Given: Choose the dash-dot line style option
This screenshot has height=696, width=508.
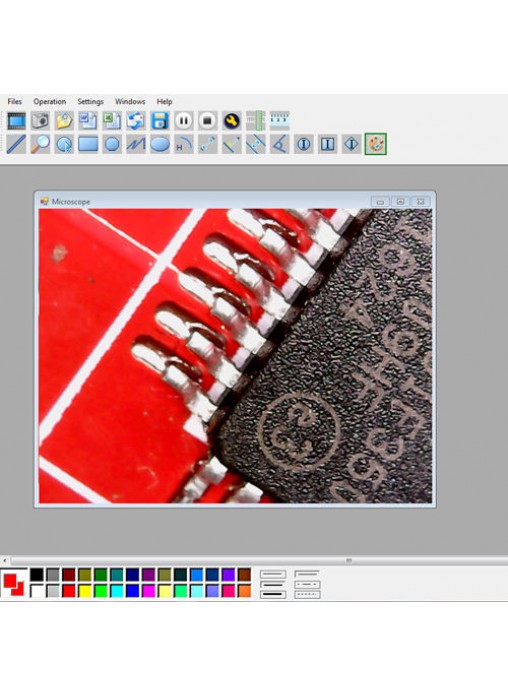Looking at the screenshot, I should [x=307, y=584].
